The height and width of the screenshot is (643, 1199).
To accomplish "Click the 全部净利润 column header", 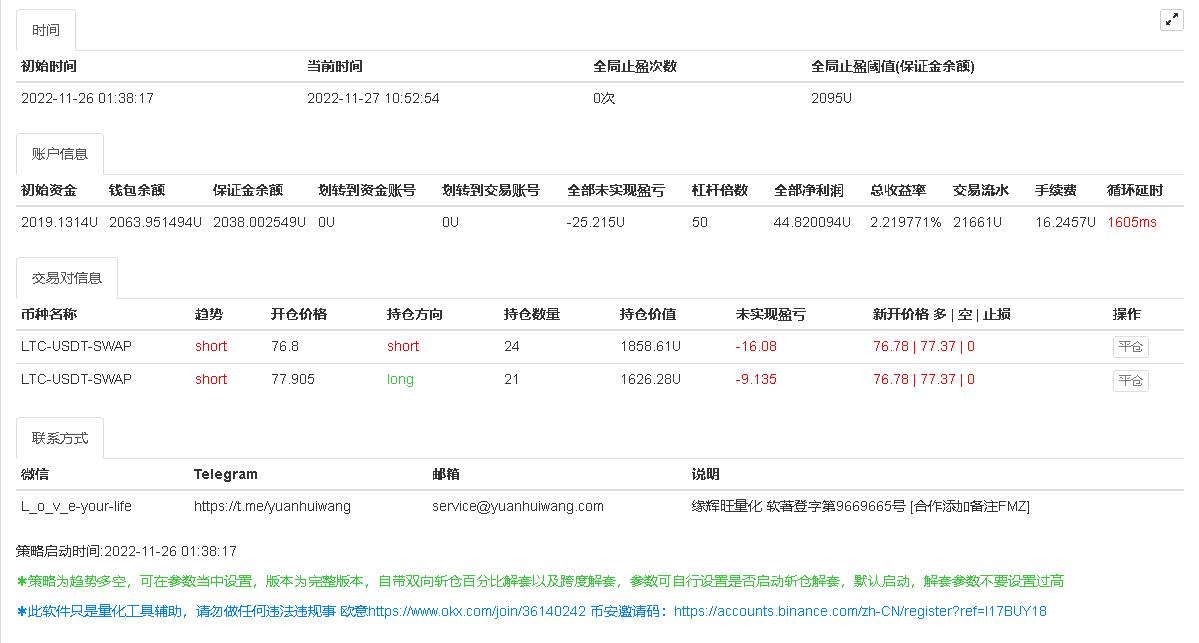I will coord(808,190).
